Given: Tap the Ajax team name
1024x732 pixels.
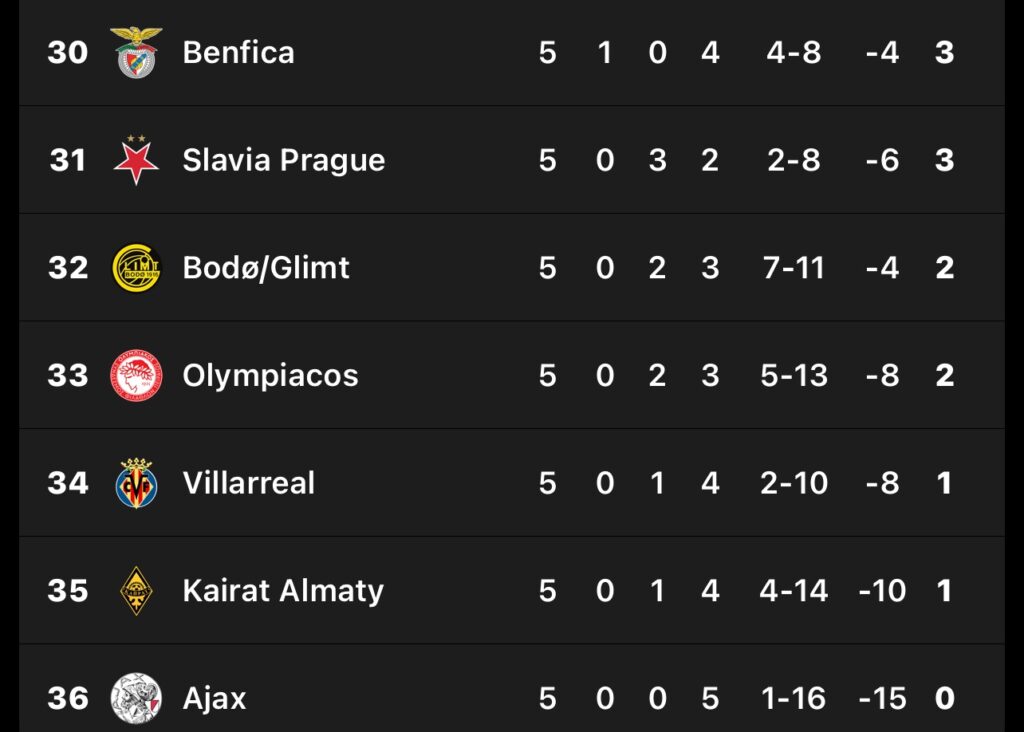Looking at the screenshot, I should click(214, 698).
